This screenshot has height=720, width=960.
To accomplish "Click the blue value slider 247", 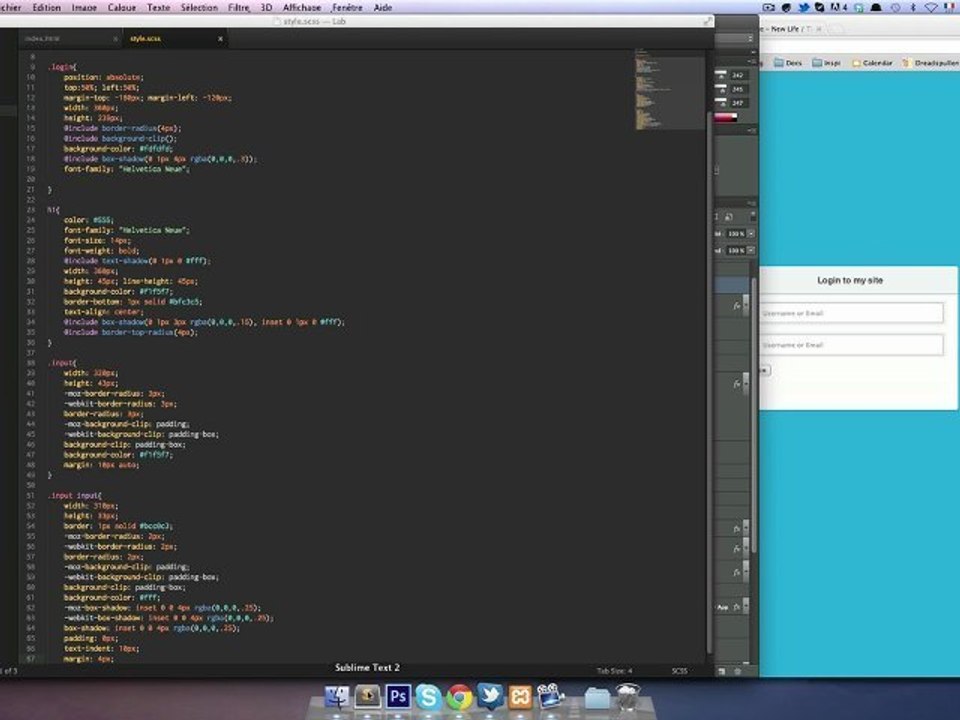I will 721,103.
